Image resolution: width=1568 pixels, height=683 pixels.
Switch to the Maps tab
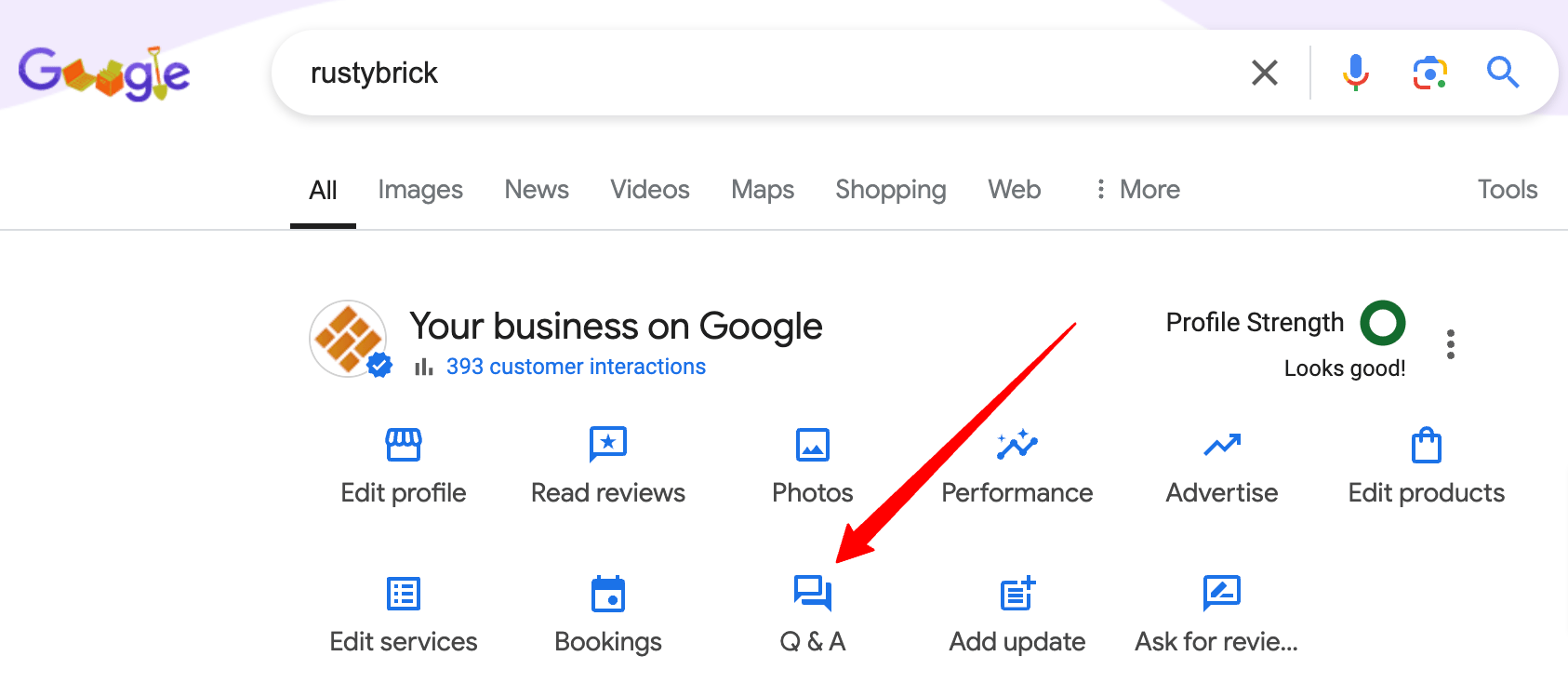pyautogui.click(x=763, y=190)
